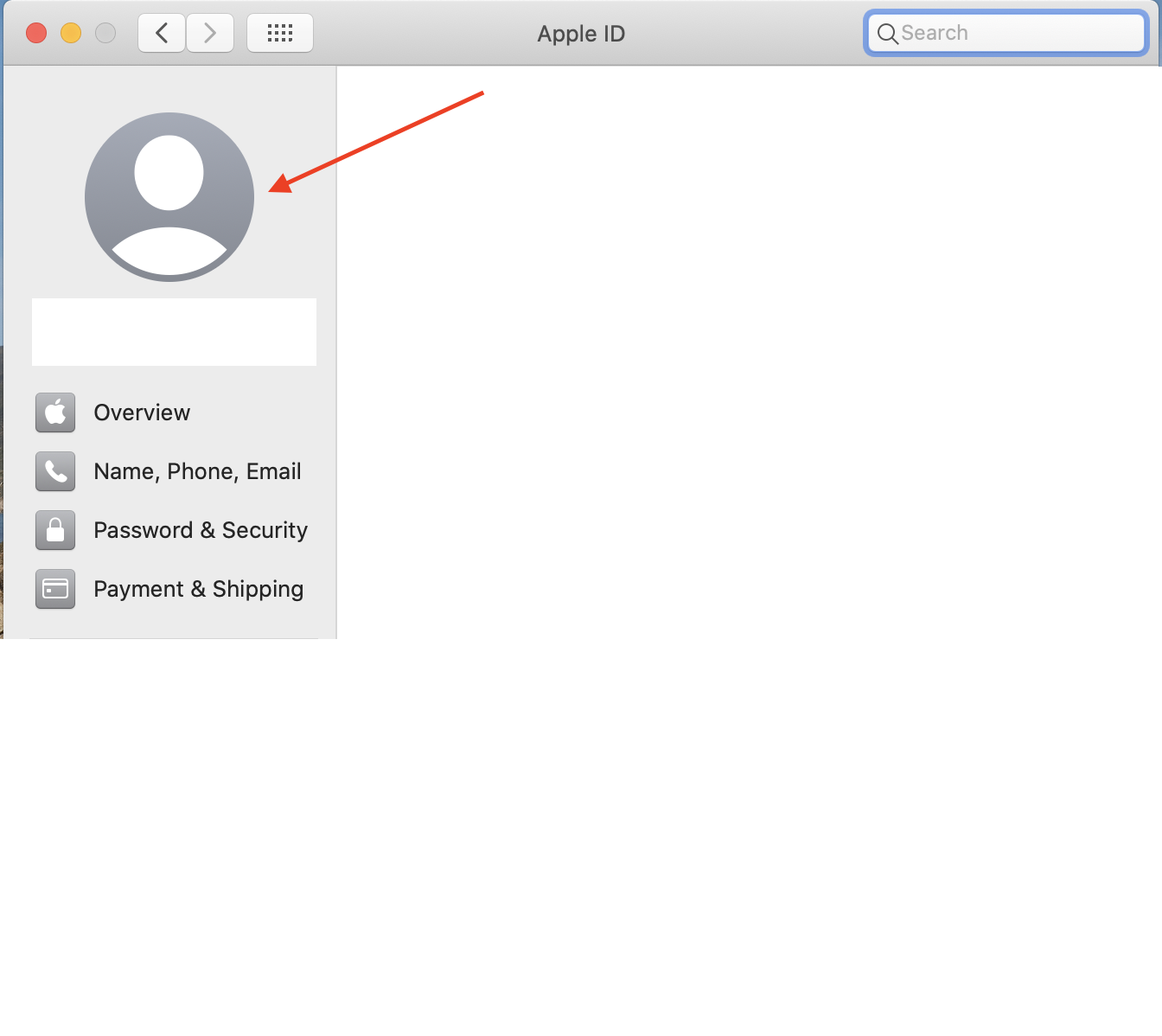Open Payment & Shipping label
Viewport: 1162px width, 1036px height.
pyautogui.click(x=199, y=589)
